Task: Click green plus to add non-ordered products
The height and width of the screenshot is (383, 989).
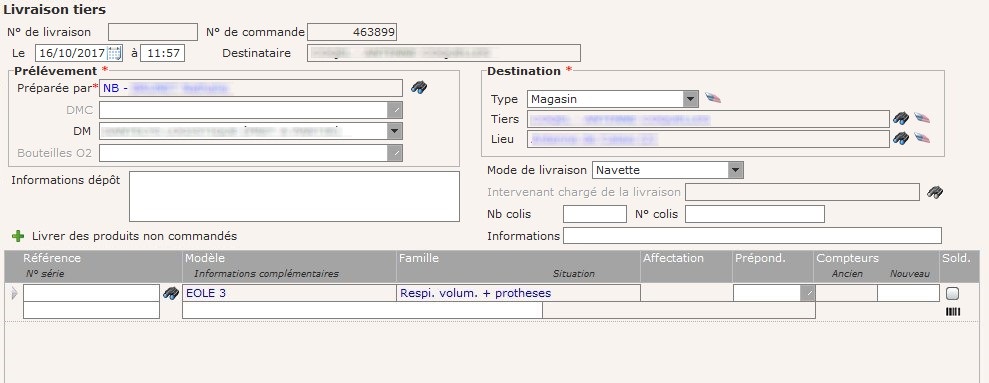Action: click(x=18, y=237)
